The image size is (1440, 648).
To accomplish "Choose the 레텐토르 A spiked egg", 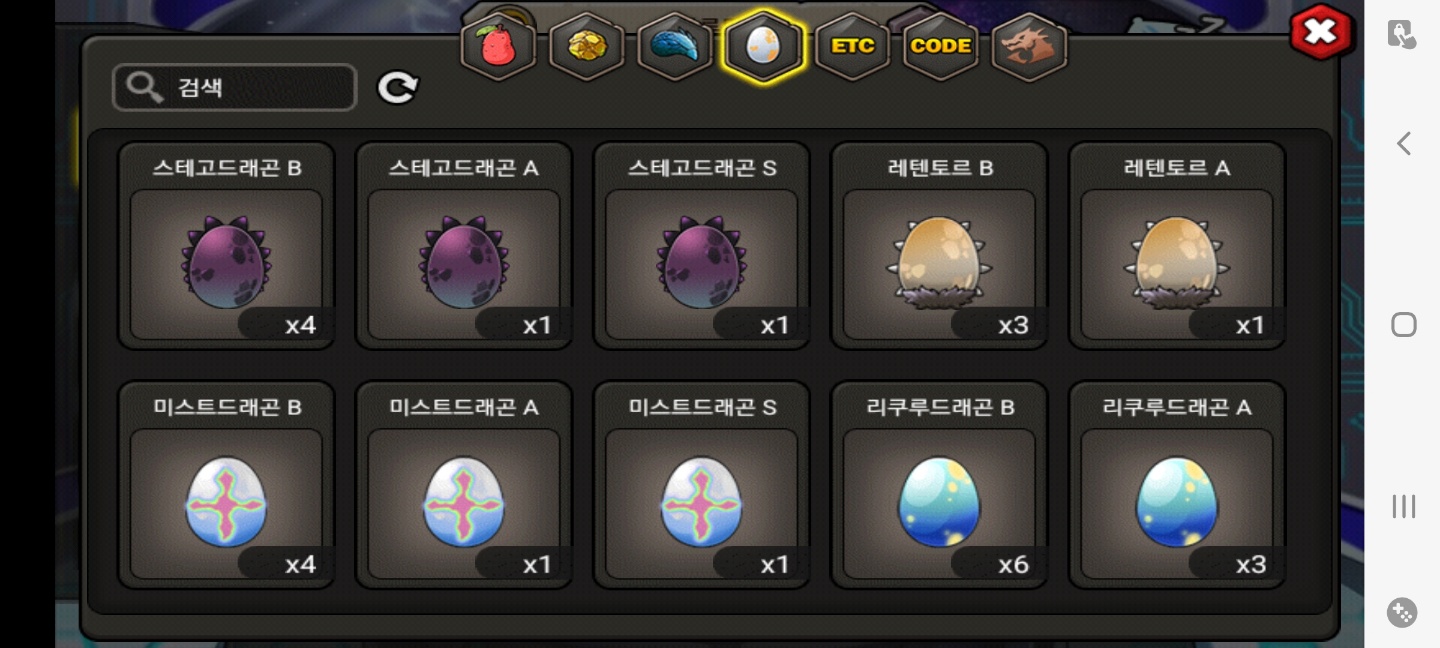I will 1177,246.
